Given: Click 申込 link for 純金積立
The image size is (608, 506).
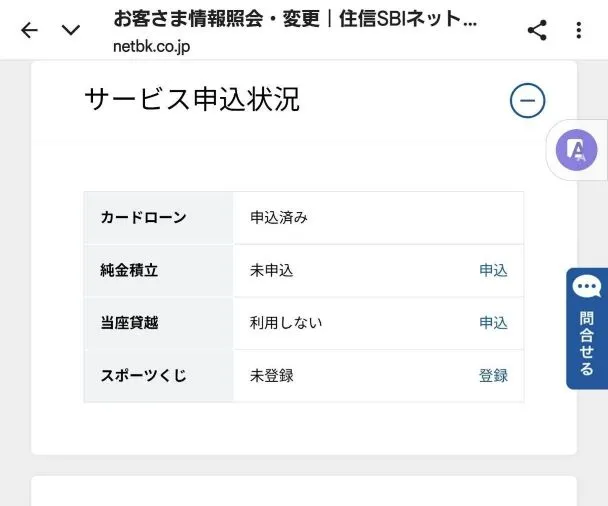Looking at the screenshot, I should (x=493, y=271).
